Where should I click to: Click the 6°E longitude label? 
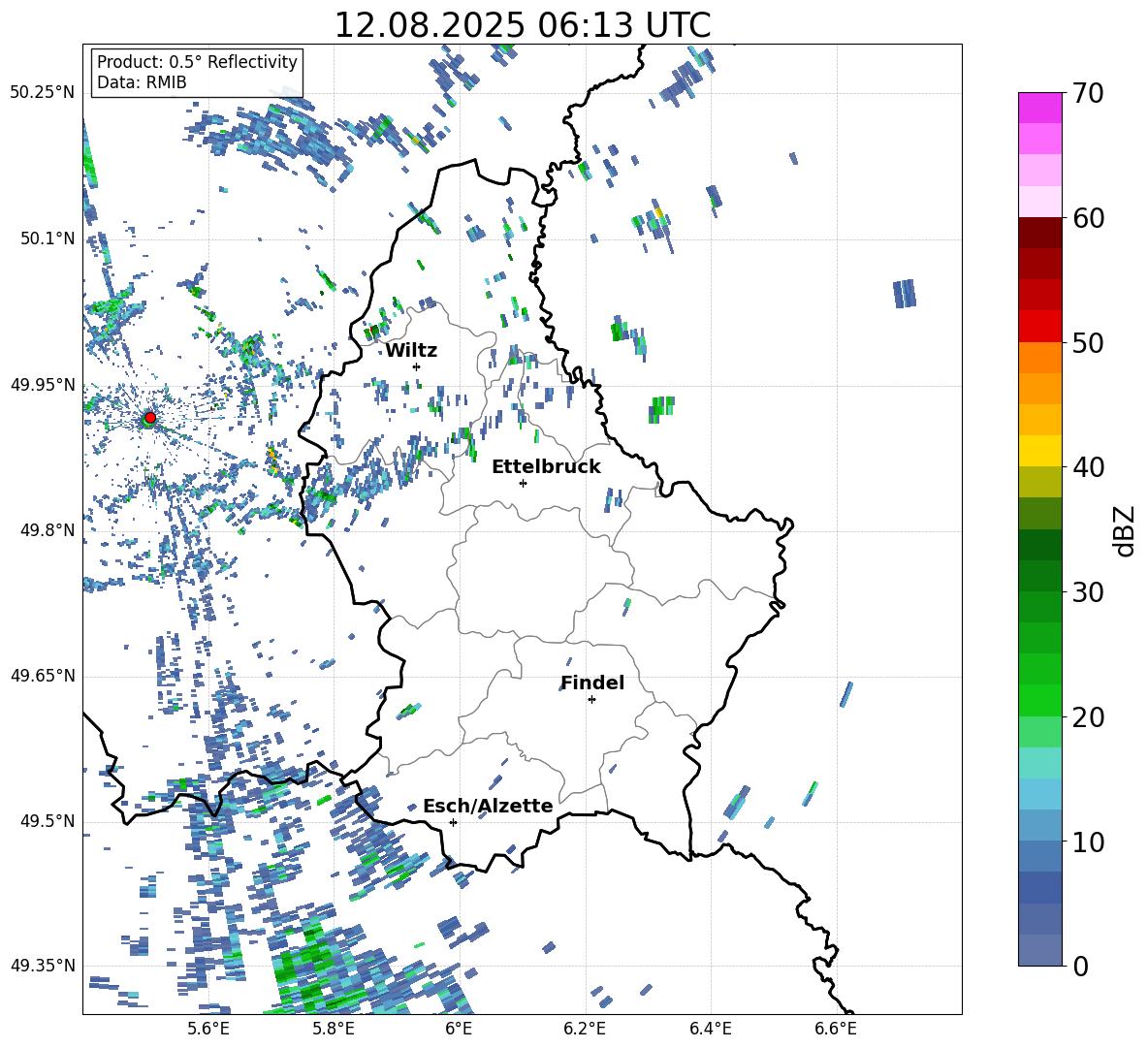coord(459,1029)
